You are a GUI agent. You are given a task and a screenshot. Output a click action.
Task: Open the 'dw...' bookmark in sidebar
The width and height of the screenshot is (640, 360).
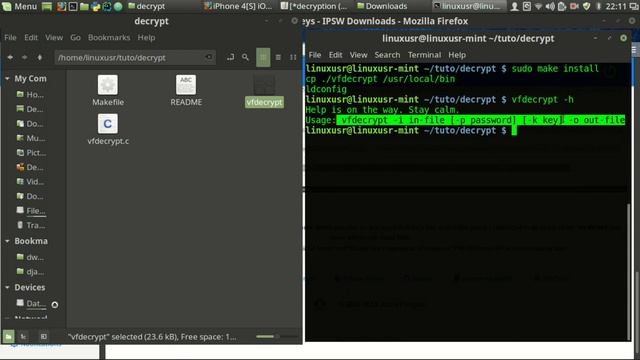[31, 257]
